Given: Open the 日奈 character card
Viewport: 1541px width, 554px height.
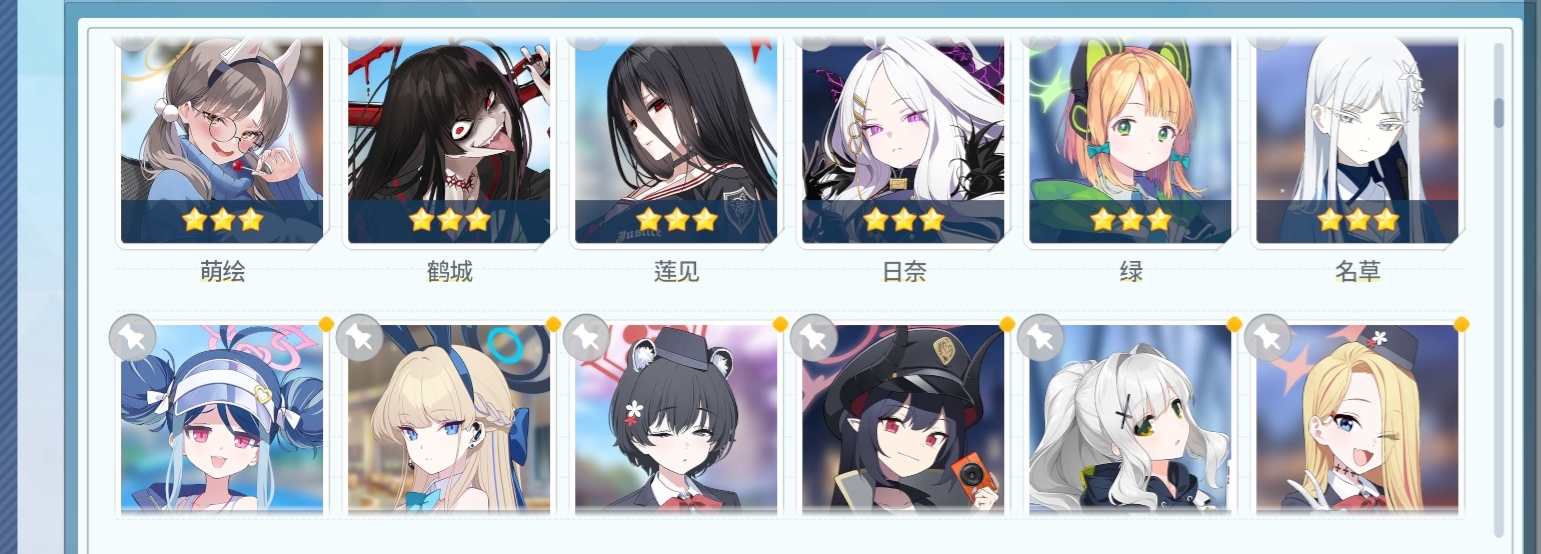Looking at the screenshot, I should 903,141.
